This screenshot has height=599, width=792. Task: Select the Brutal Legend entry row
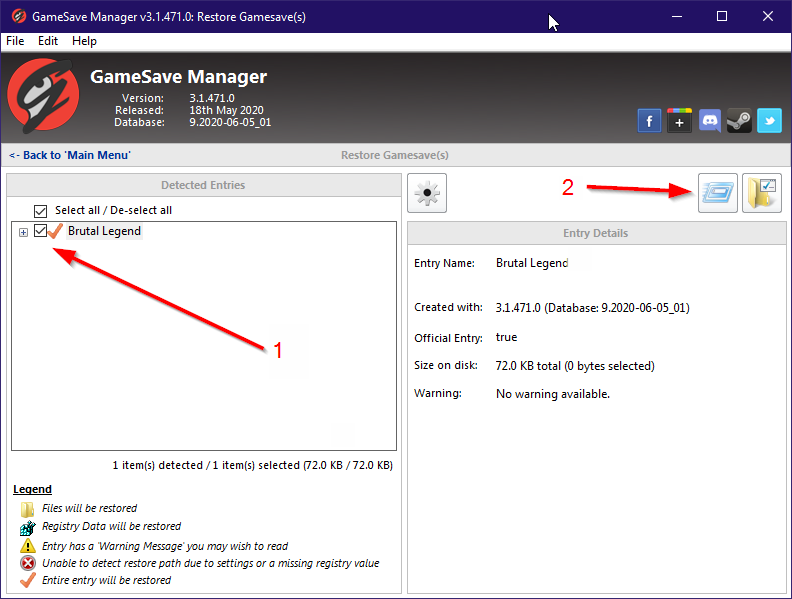[x=105, y=231]
